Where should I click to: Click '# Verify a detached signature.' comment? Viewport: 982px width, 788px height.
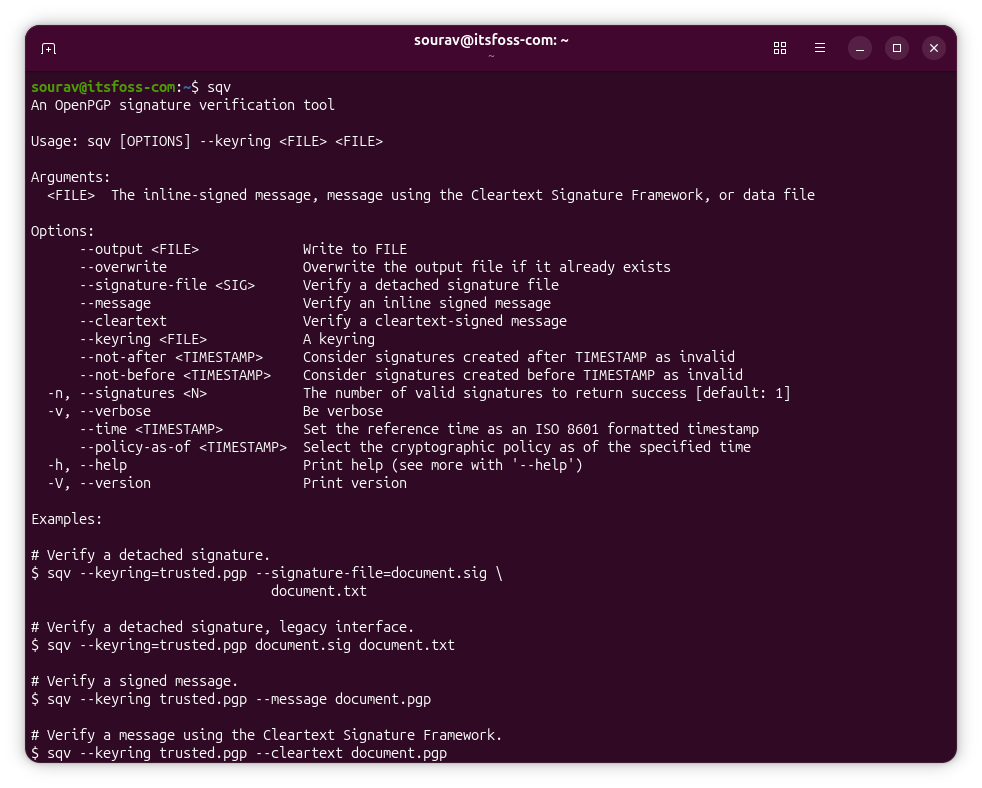pos(151,556)
